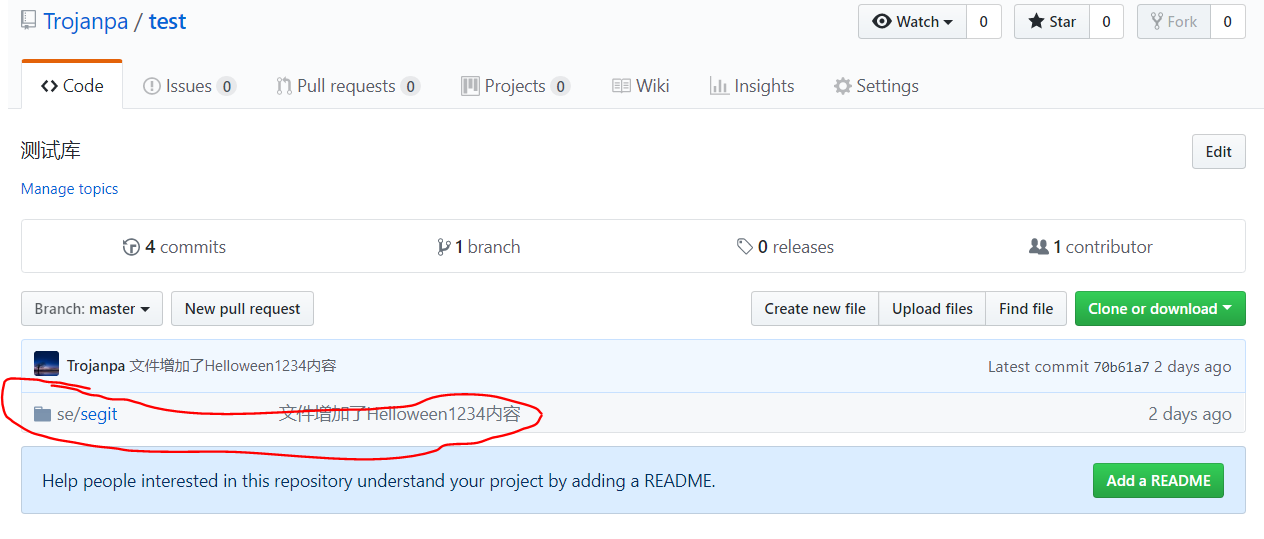View the 1 contributor page

1091,247
